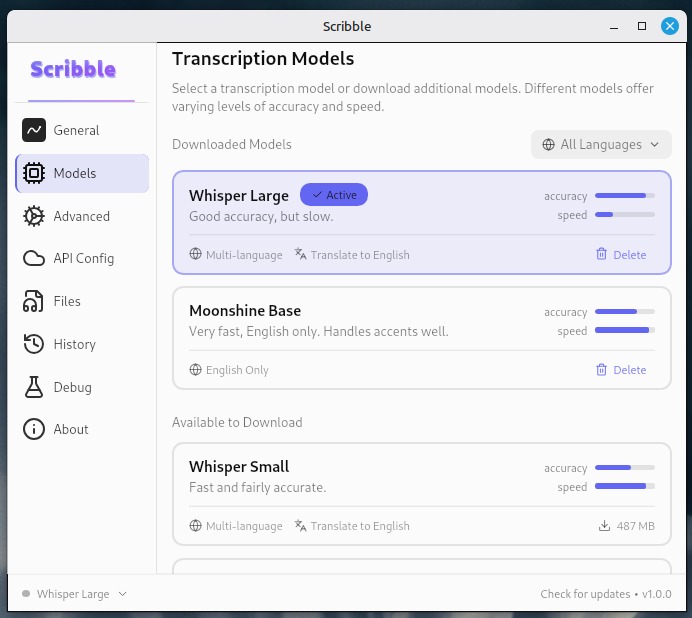
Task: Expand footer Whisper Large model selector chevron
Action: click(x=123, y=594)
